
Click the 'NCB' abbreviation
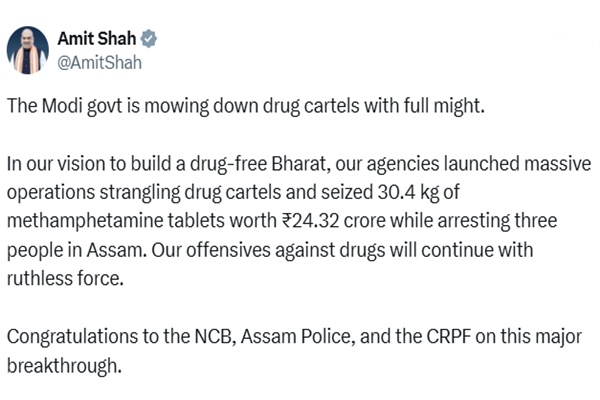(214, 337)
